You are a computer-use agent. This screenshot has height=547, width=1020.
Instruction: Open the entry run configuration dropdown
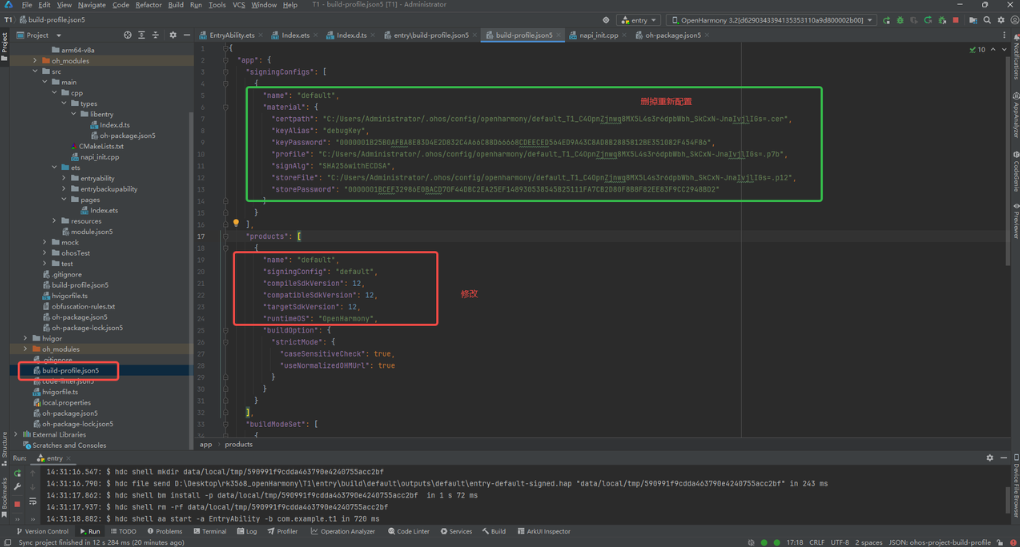638,20
